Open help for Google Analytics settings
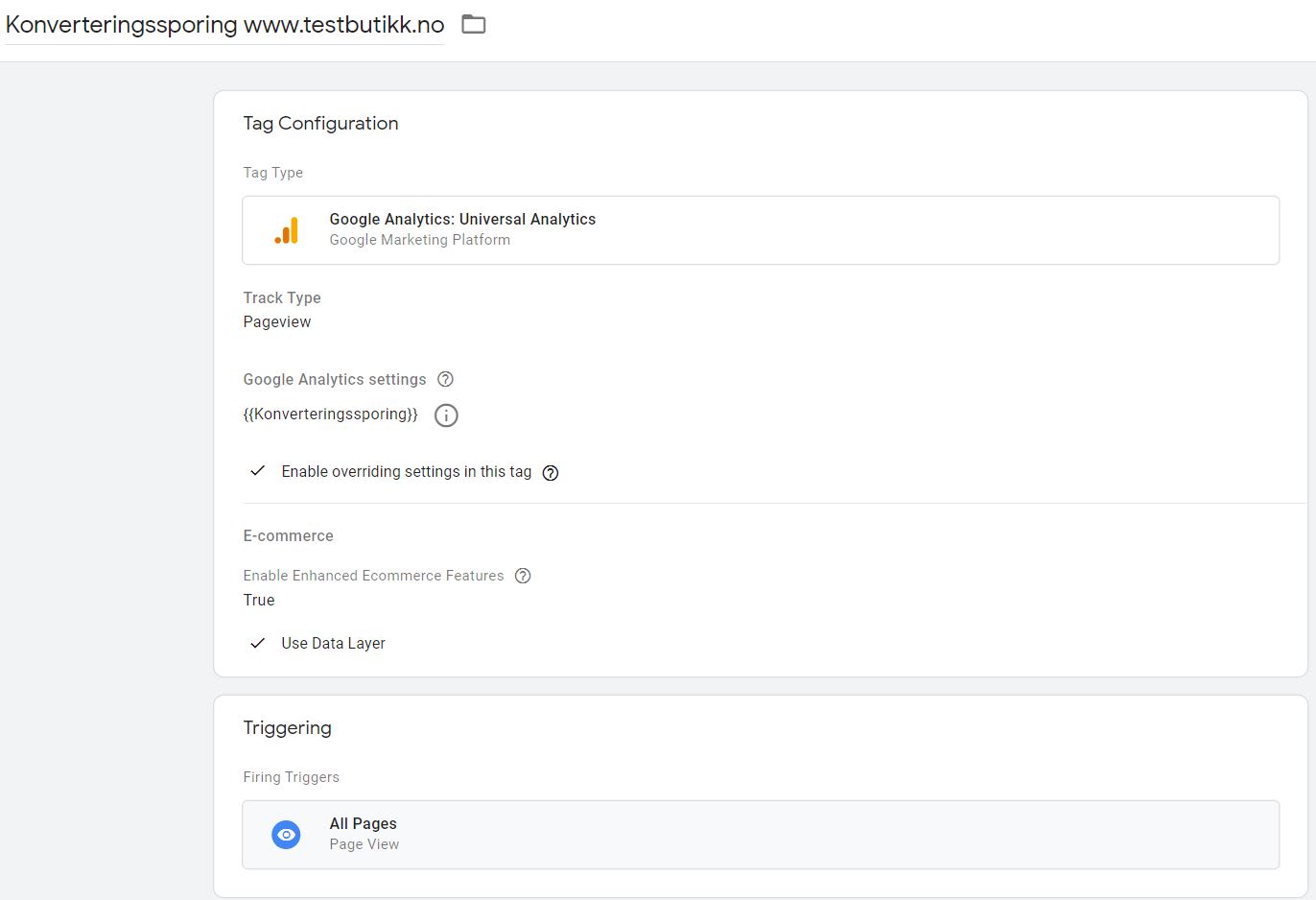Image resolution: width=1316 pixels, height=900 pixels. click(x=445, y=379)
